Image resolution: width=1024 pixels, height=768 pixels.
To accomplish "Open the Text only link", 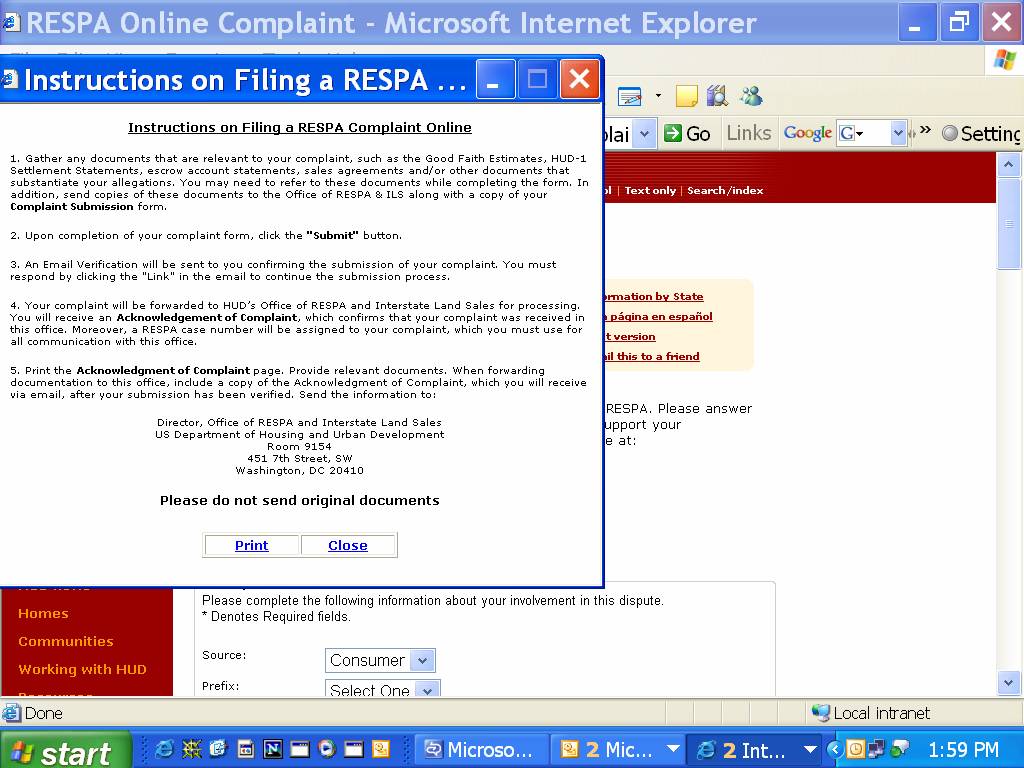I will (650, 191).
